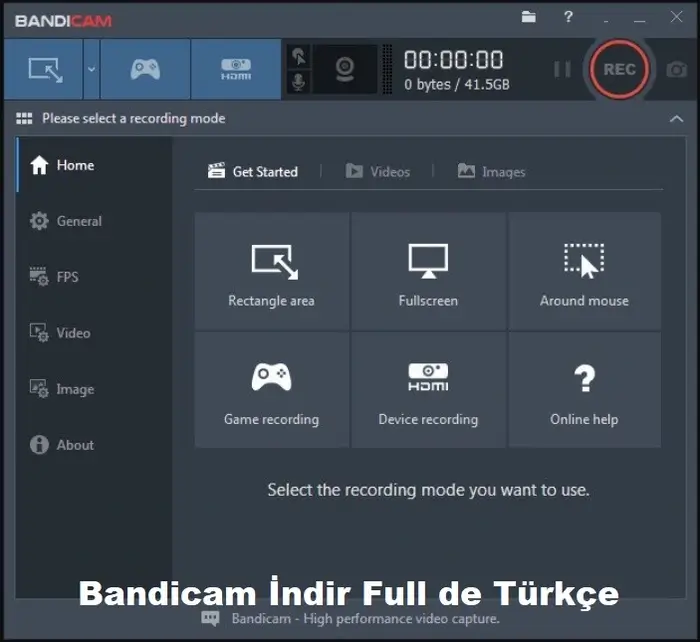Click the audio volume level meter

[388, 69]
